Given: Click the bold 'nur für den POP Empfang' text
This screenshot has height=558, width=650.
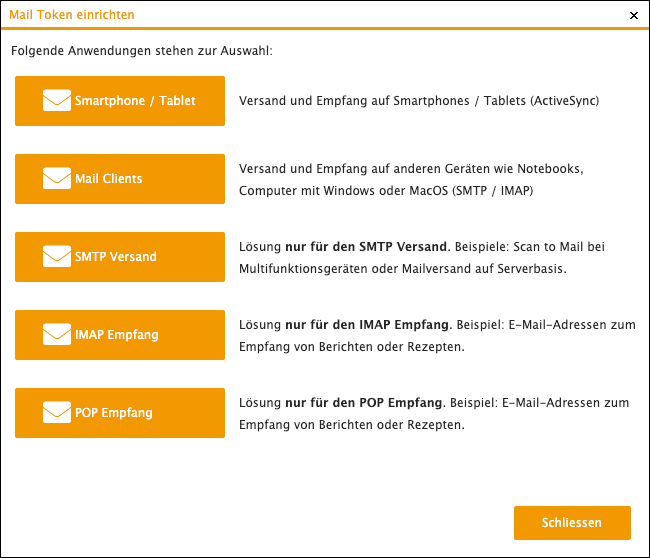Looking at the screenshot, I should tap(364, 403).
